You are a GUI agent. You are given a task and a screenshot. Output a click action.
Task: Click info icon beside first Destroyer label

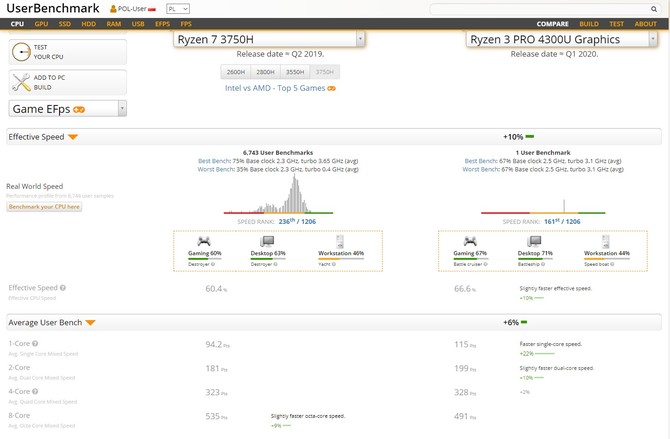(213, 264)
